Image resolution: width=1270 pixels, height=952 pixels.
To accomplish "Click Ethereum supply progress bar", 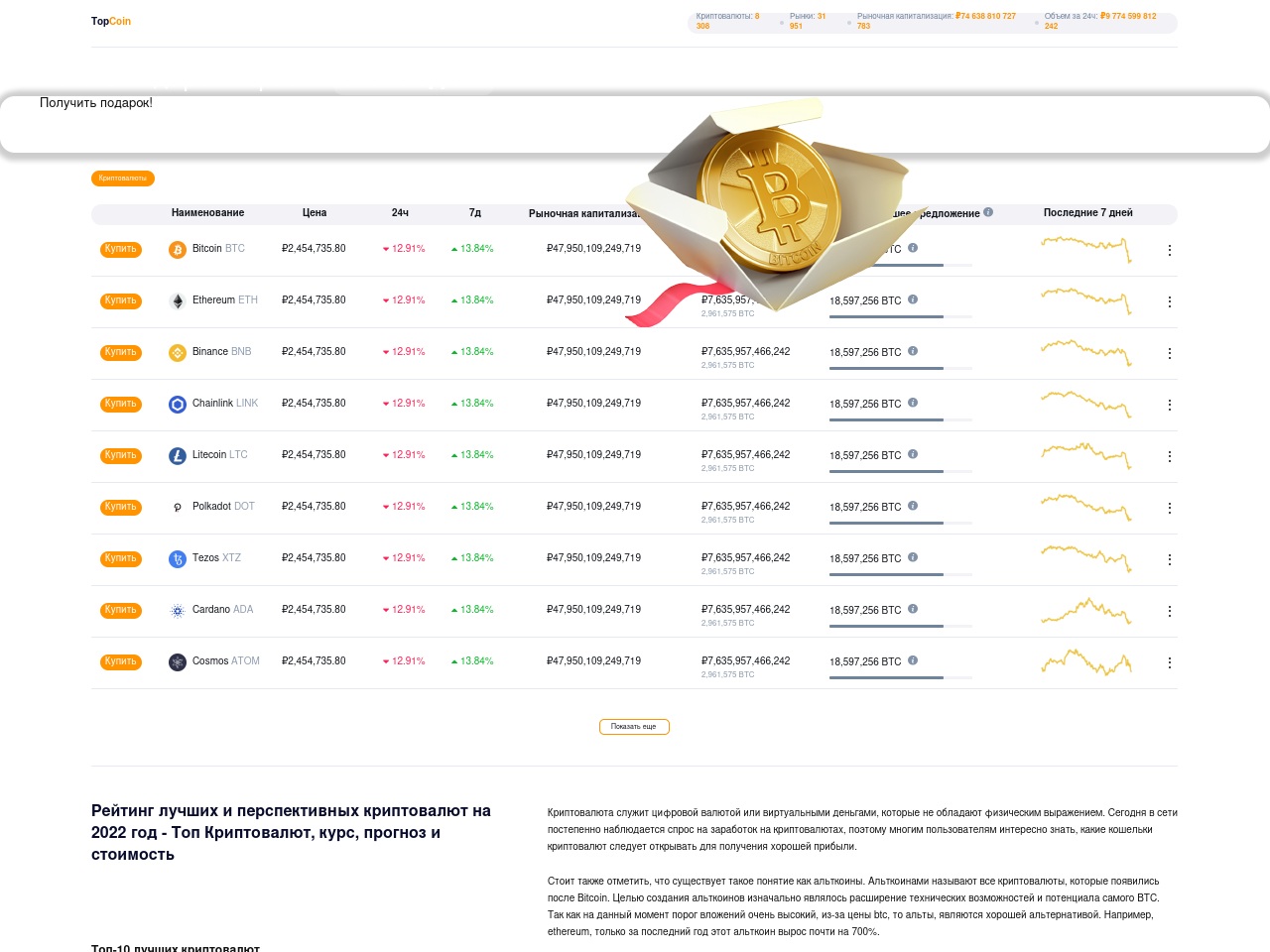I will click(901, 316).
